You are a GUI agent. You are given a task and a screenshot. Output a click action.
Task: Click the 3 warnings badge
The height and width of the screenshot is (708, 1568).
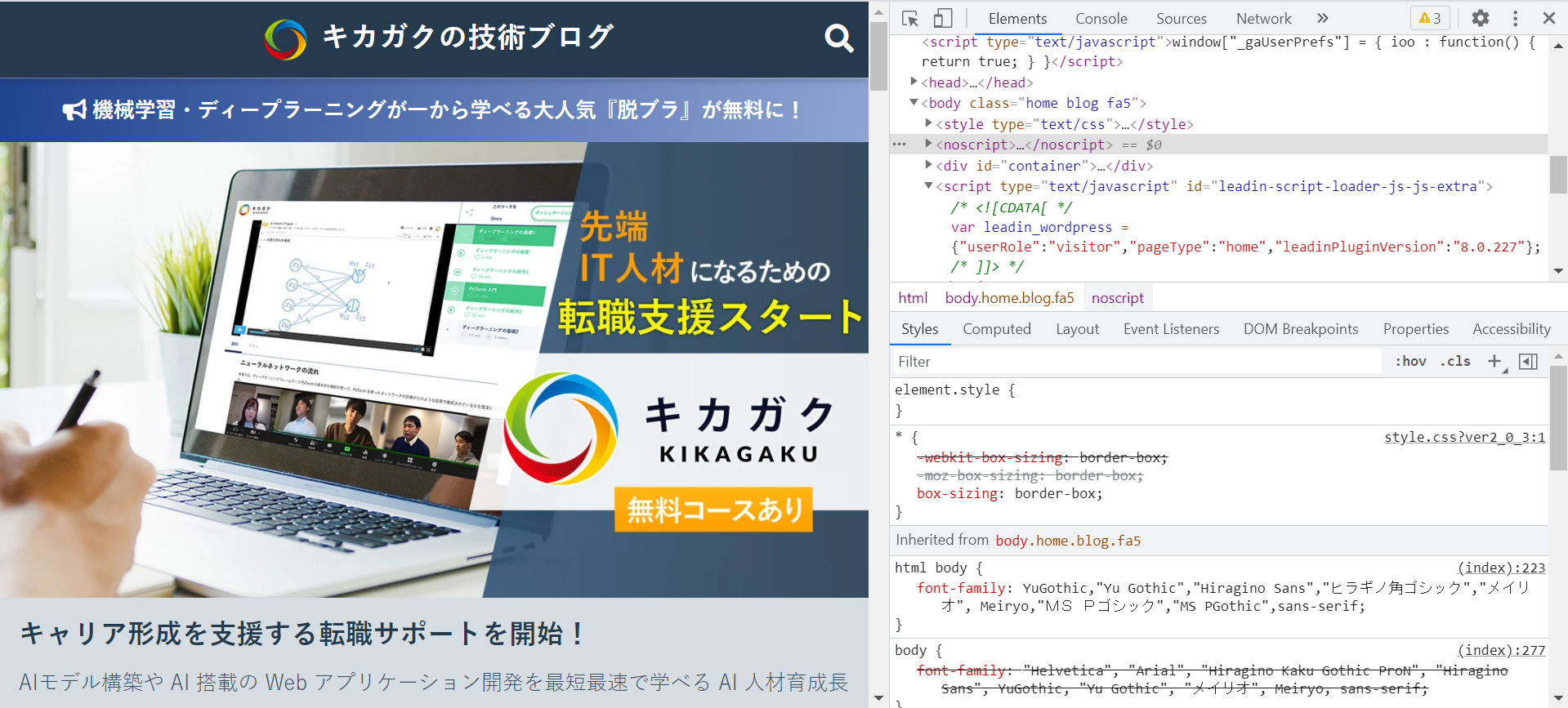click(1430, 18)
